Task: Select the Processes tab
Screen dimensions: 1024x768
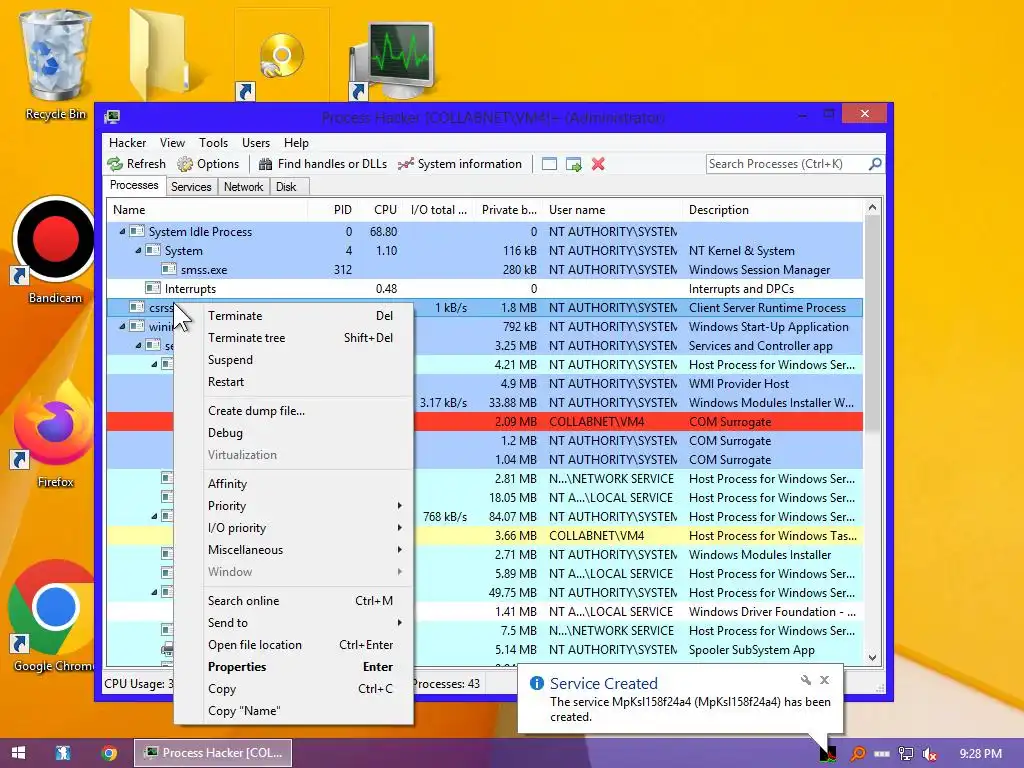Action: pos(134,185)
